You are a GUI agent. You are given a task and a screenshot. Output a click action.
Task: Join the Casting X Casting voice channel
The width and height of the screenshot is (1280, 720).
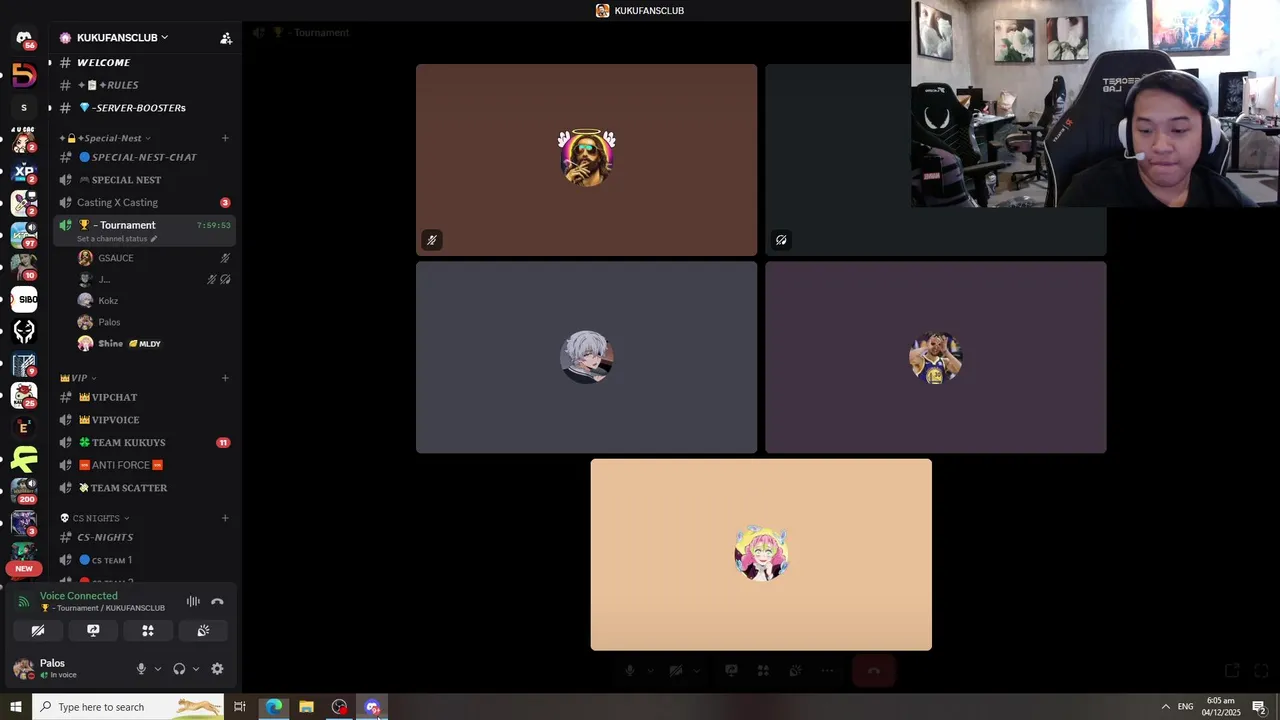pyautogui.click(x=145, y=202)
